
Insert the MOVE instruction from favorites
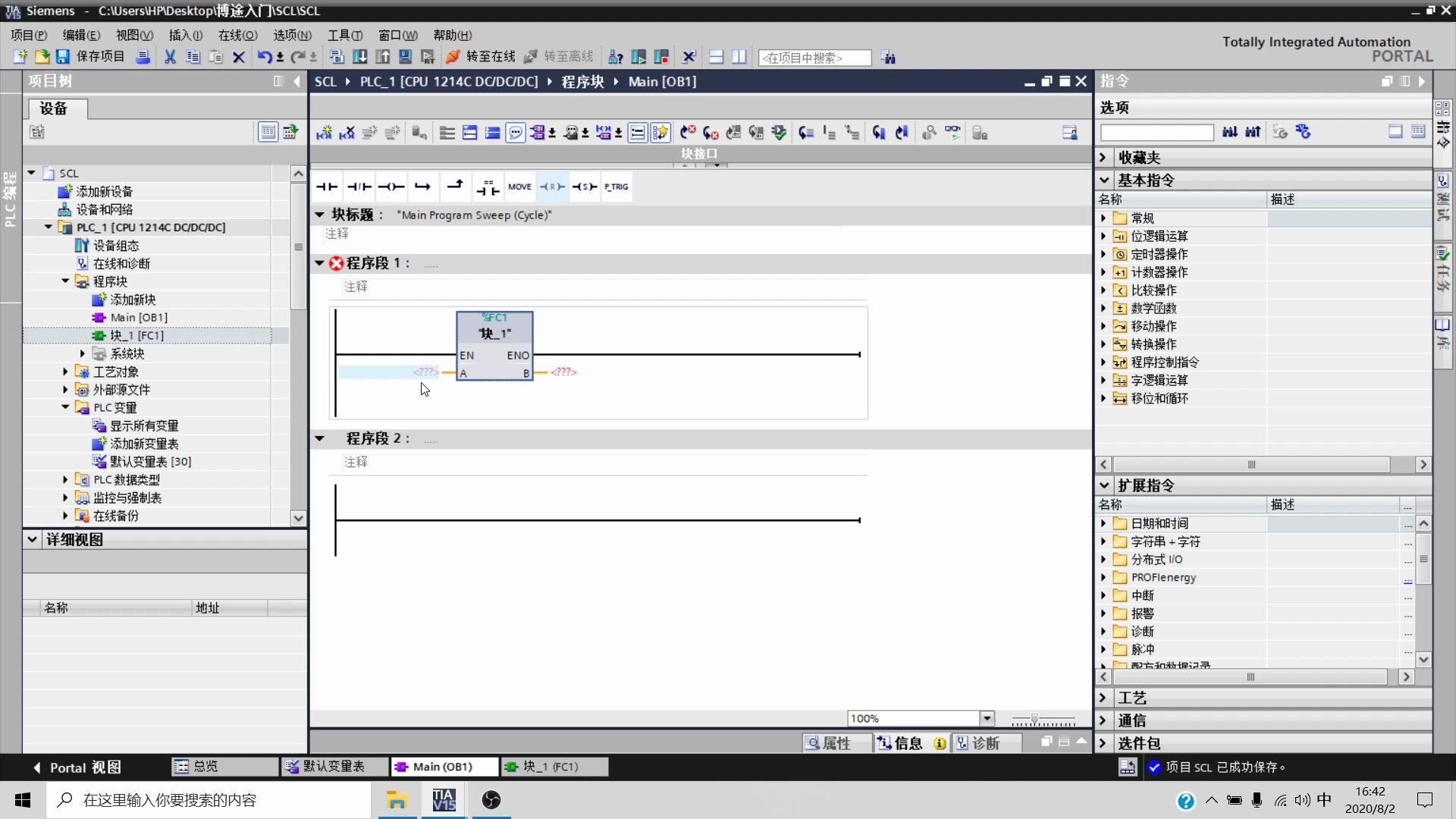point(519,187)
